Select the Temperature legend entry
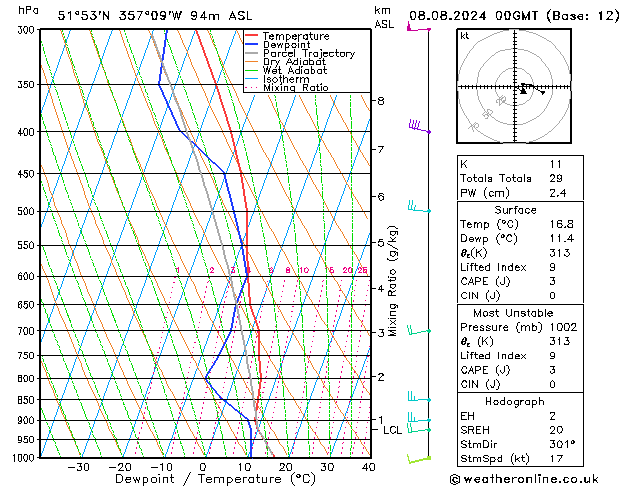Viewport: 629px width, 486px height. [x=295, y=36]
